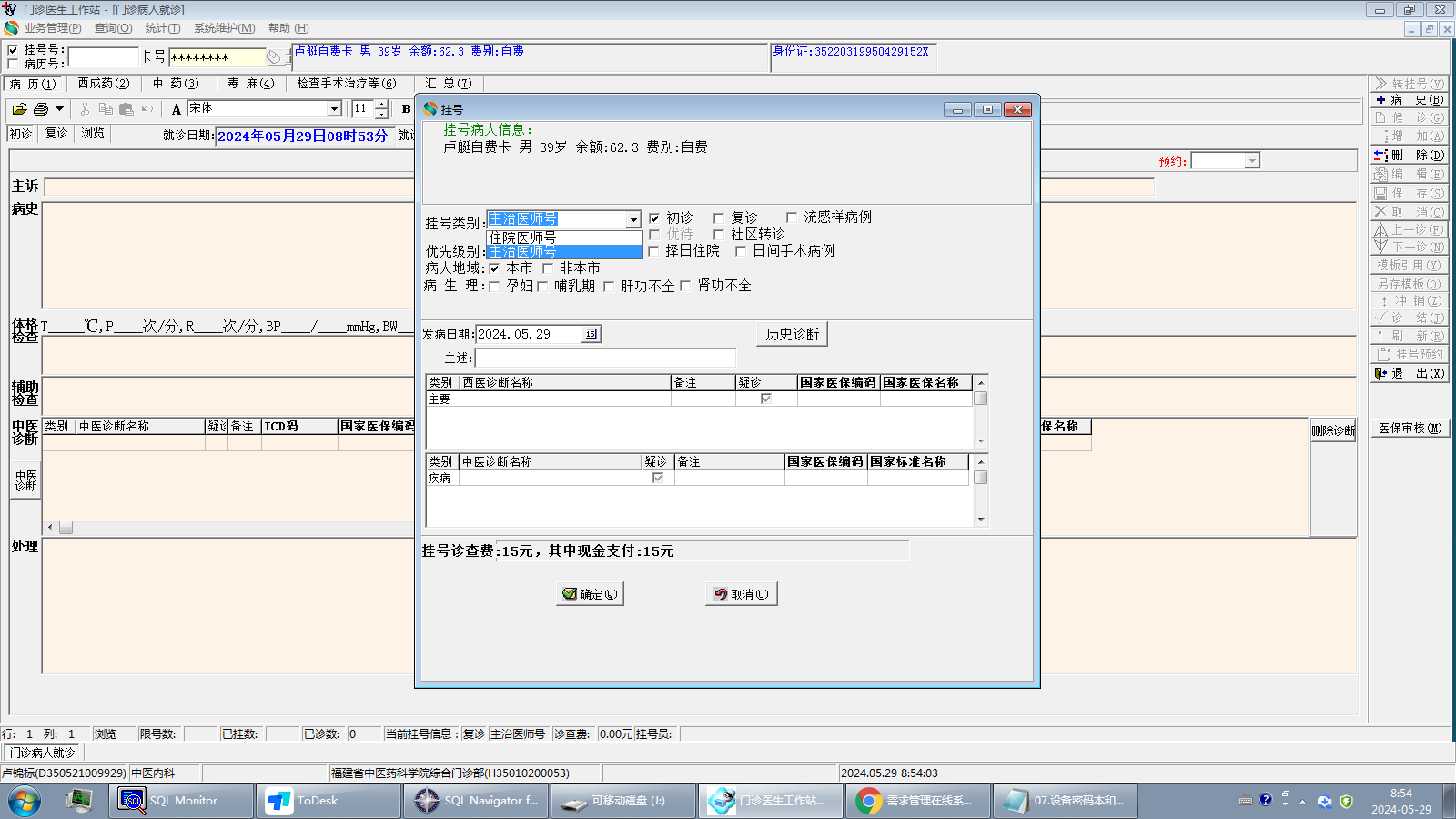Switch to ToDesk in the taskbar
Image resolution: width=1456 pixels, height=819 pixels.
tap(329, 801)
